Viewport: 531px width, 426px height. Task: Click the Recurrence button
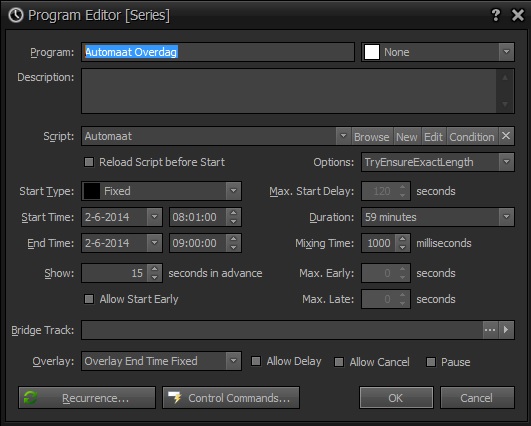click(87, 398)
